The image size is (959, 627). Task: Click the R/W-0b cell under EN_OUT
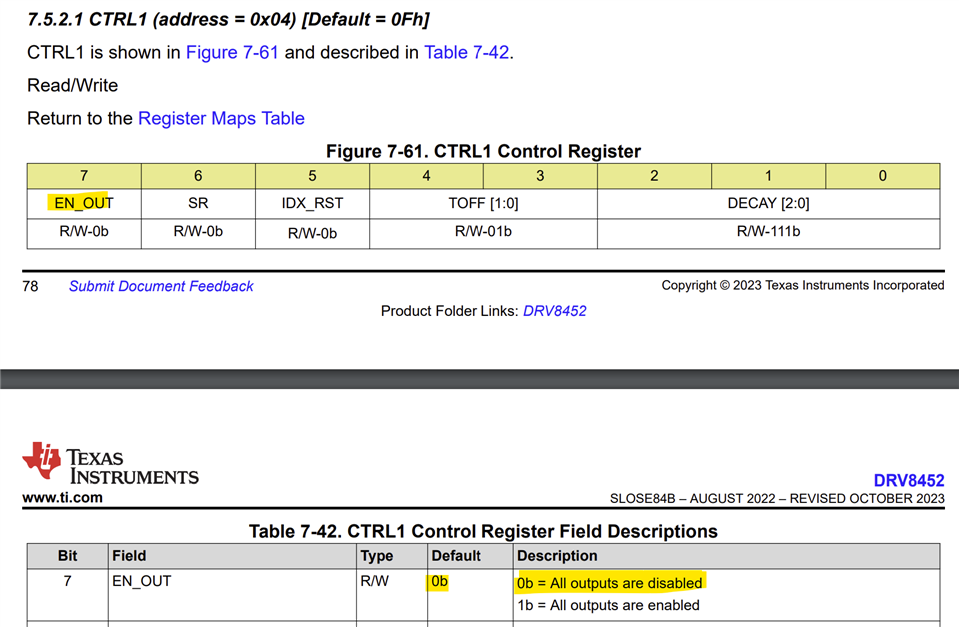click(84, 232)
